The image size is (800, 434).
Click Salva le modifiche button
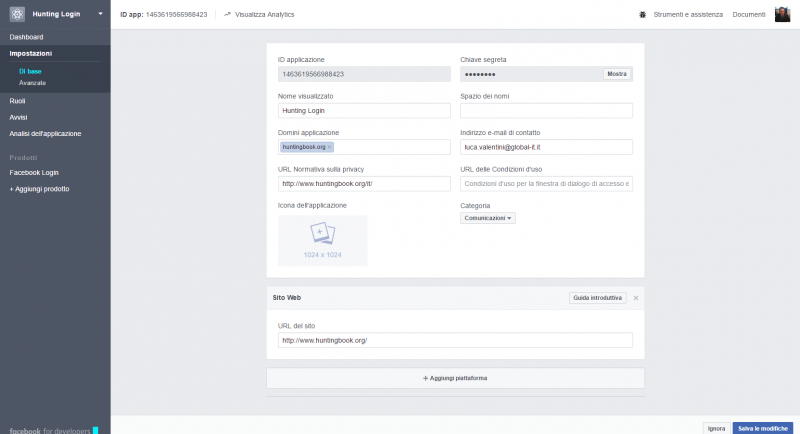(763, 428)
